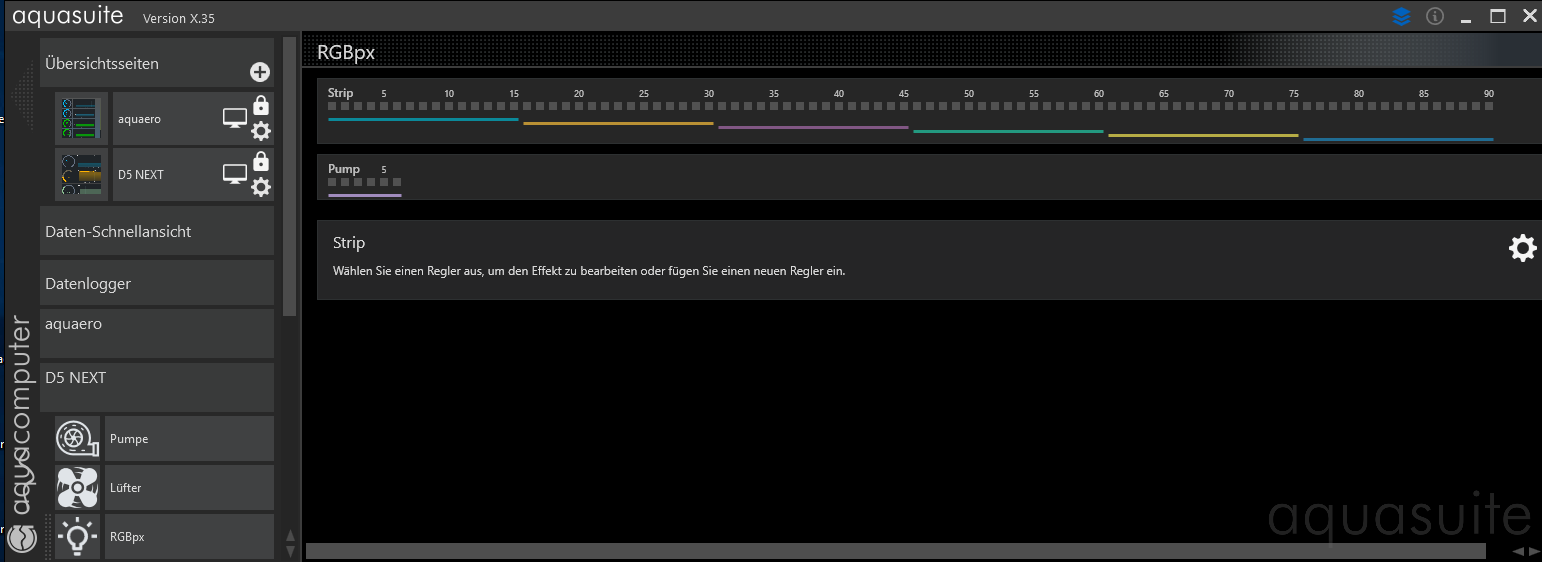Click the Version X.35 text

(x=179, y=18)
